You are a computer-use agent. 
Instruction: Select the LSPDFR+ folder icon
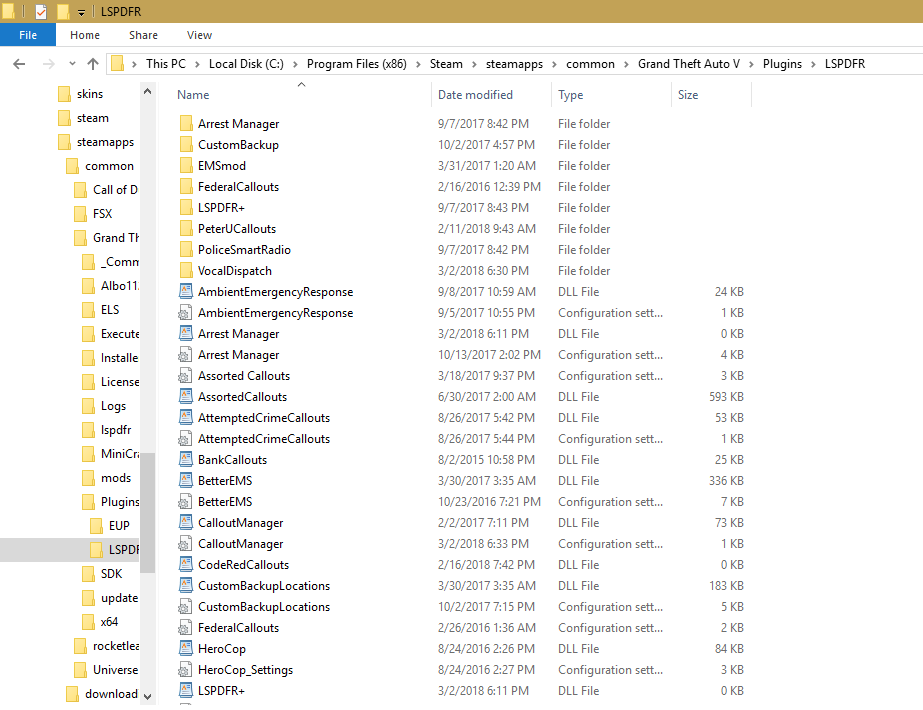[x=185, y=207]
